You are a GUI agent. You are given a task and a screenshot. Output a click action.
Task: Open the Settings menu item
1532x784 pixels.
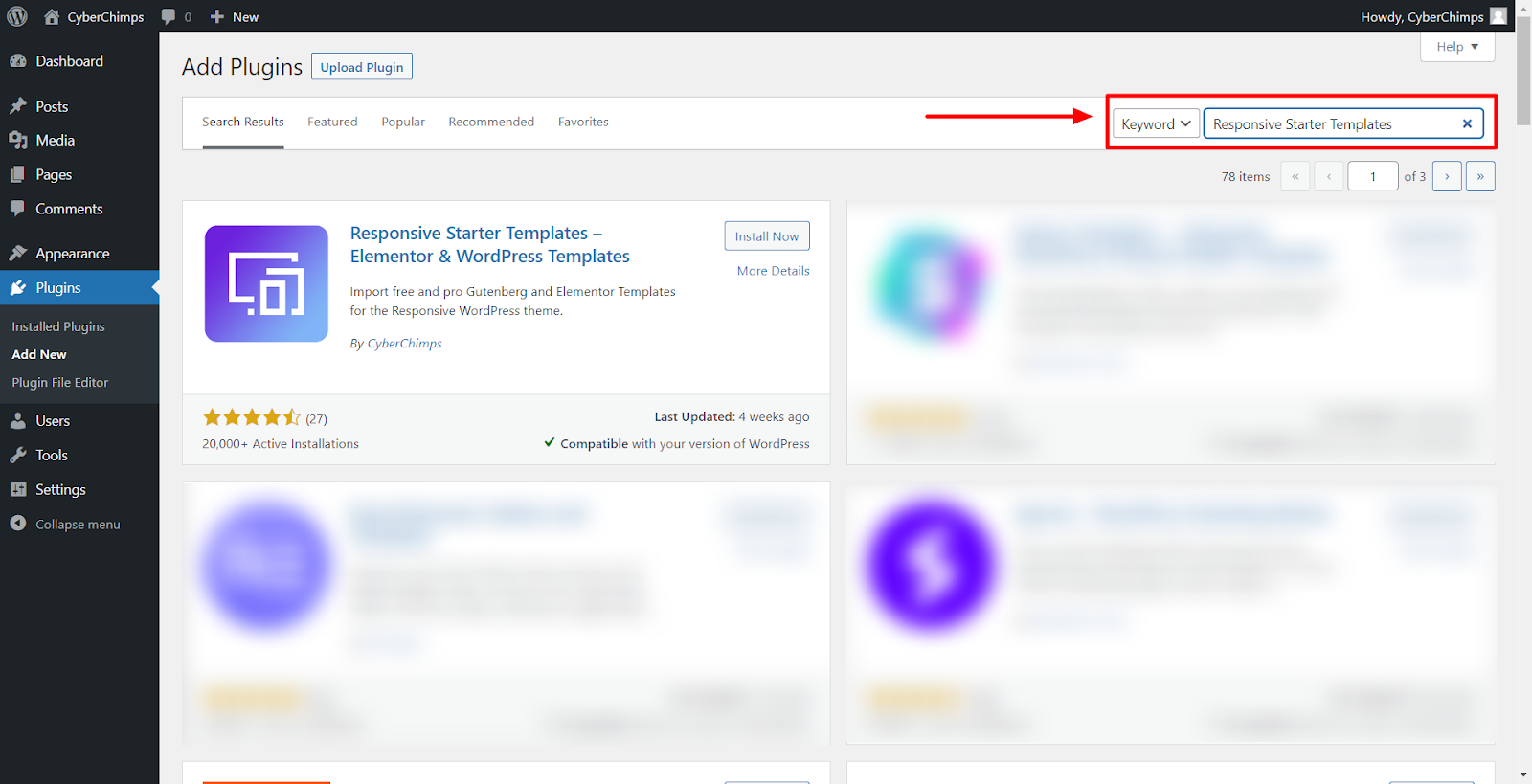click(x=79, y=489)
